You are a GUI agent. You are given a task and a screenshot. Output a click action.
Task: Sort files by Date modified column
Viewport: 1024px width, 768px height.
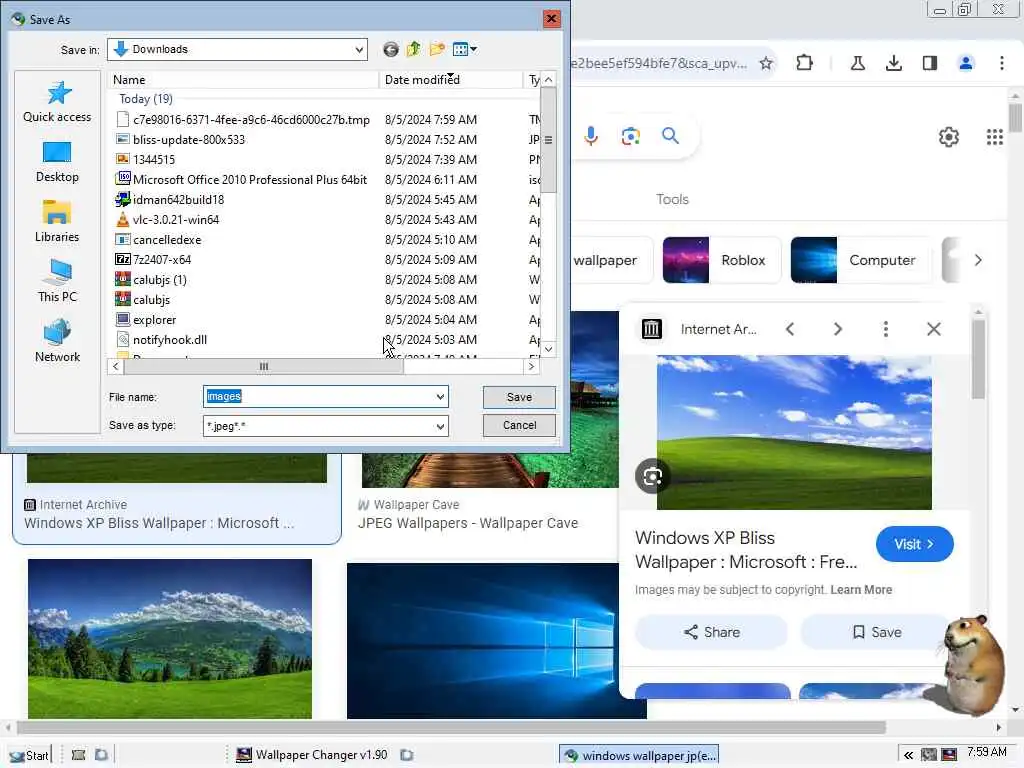tap(451, 80)
